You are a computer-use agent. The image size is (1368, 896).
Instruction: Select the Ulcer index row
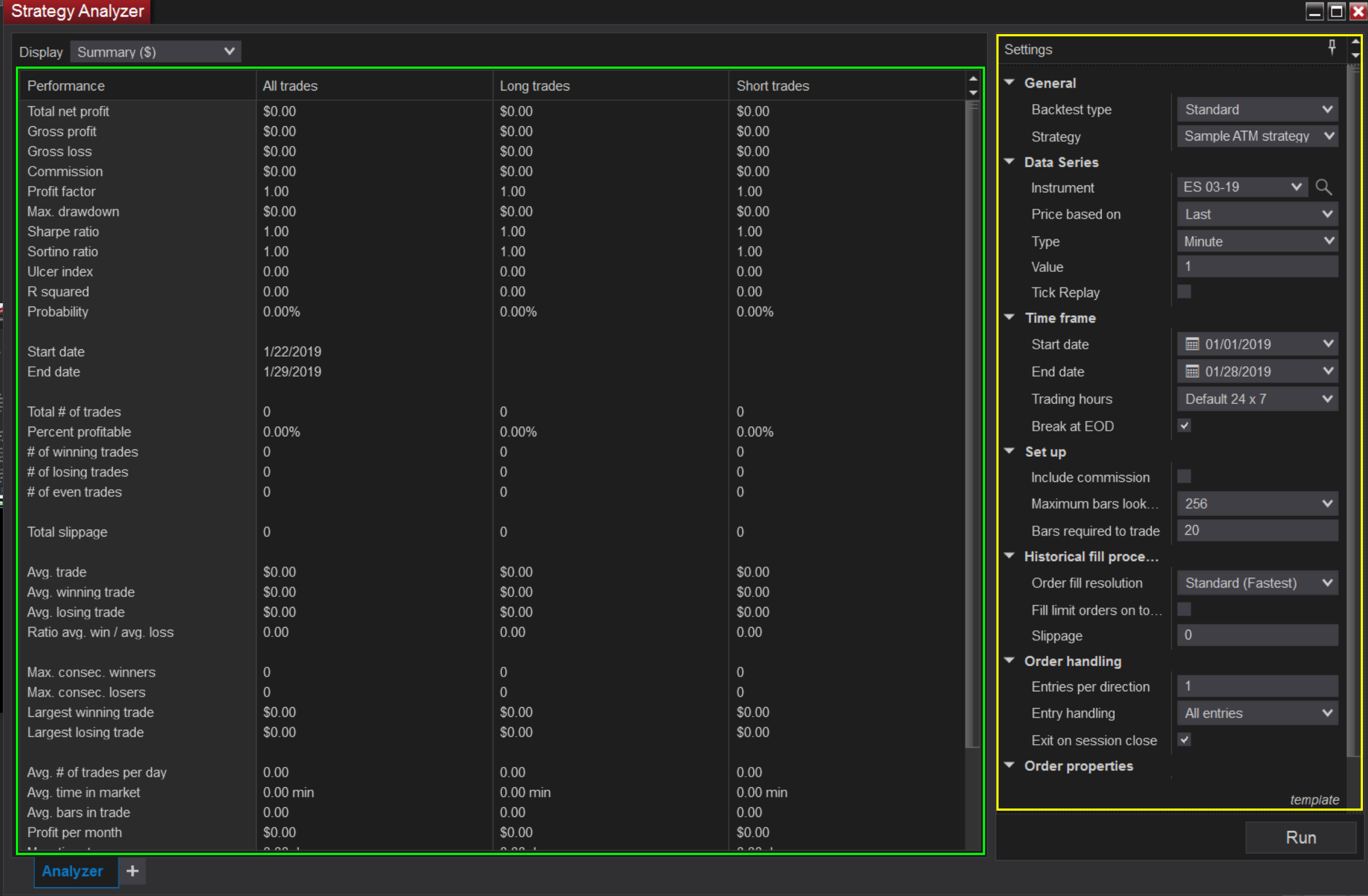(x=493, y=272)
